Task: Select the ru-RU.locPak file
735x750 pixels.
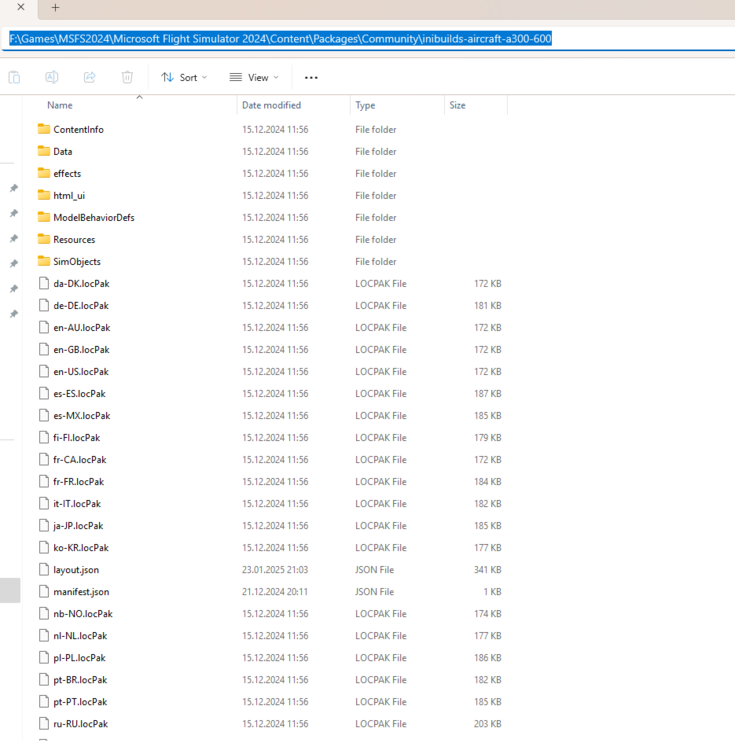Action: coord(80,723)
